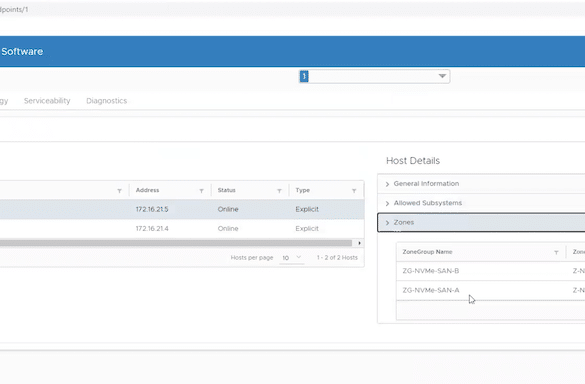Click Explicit type of host 172.16.21.4
The width and height of the screenshot is (585, 384).
[307, 228]
